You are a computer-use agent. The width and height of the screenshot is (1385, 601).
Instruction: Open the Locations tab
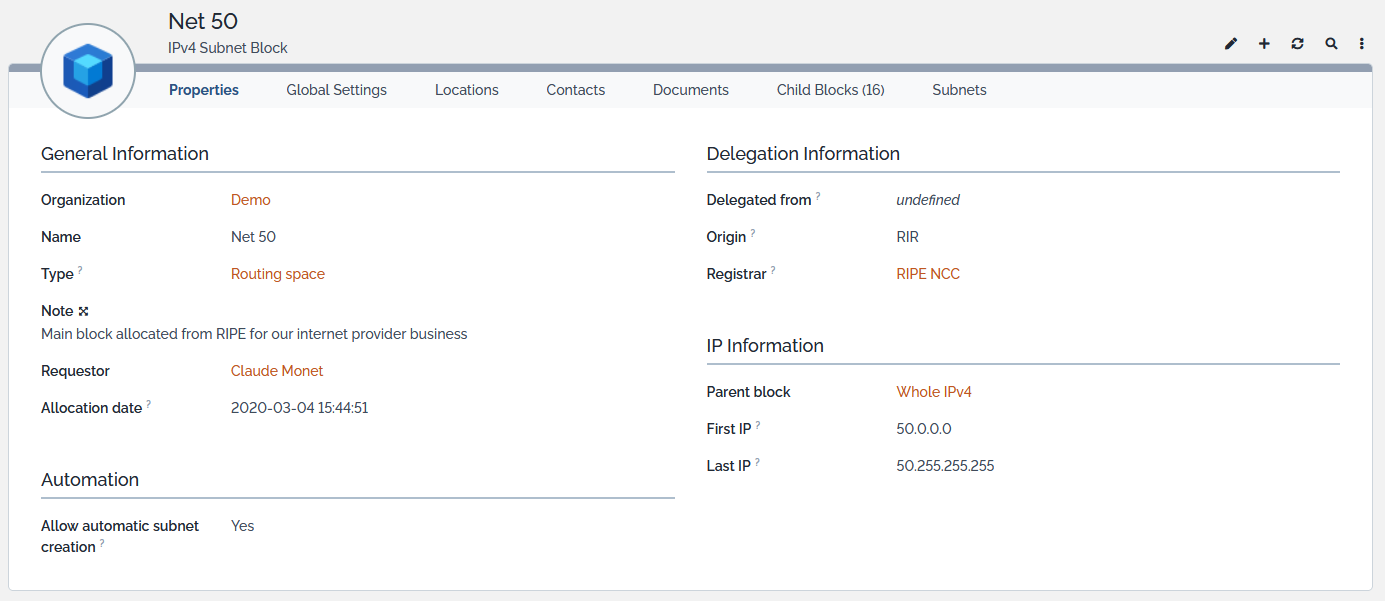click(x=466, y=90)
